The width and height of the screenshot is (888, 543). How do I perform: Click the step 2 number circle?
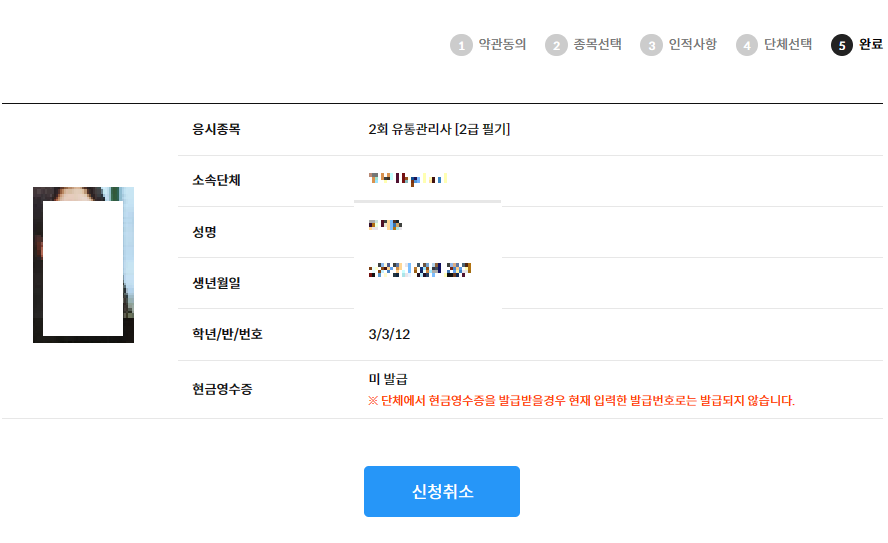pyautogui.click(x=556, y=46)
